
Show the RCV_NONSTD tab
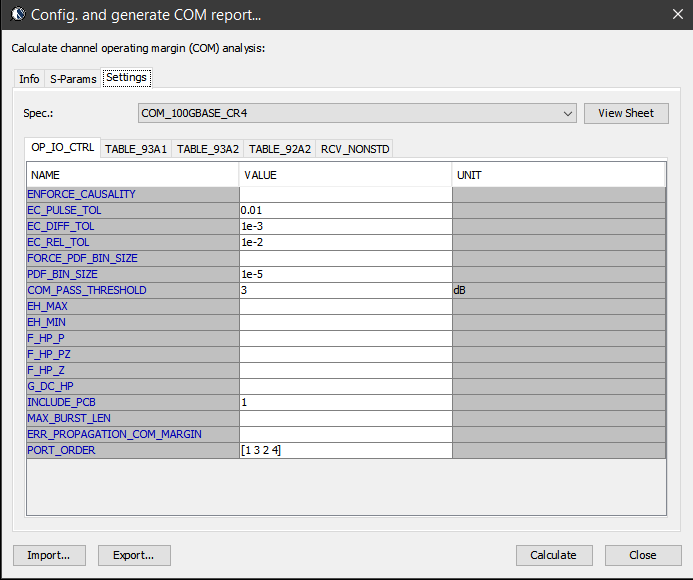pos(354,149)
